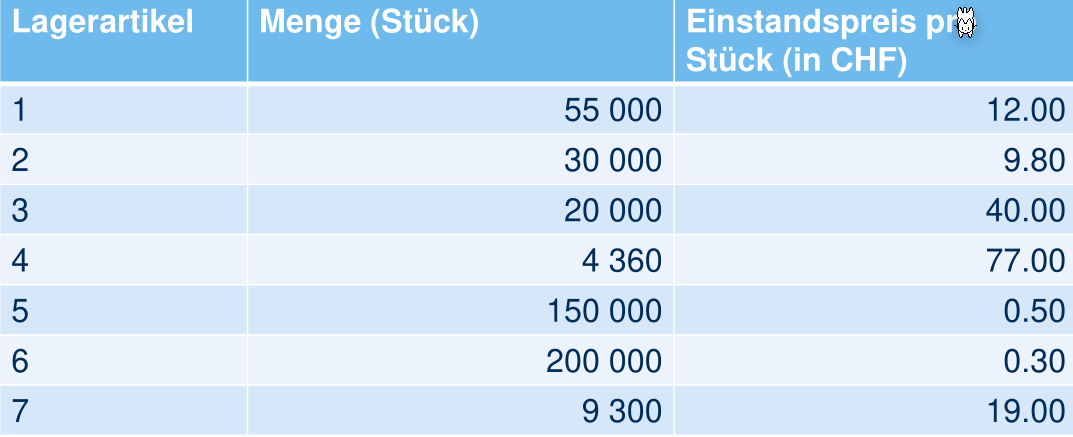1073x437 pixels.
Task: Click the price cell 12.00
Action: click(x=1026, y=110)
